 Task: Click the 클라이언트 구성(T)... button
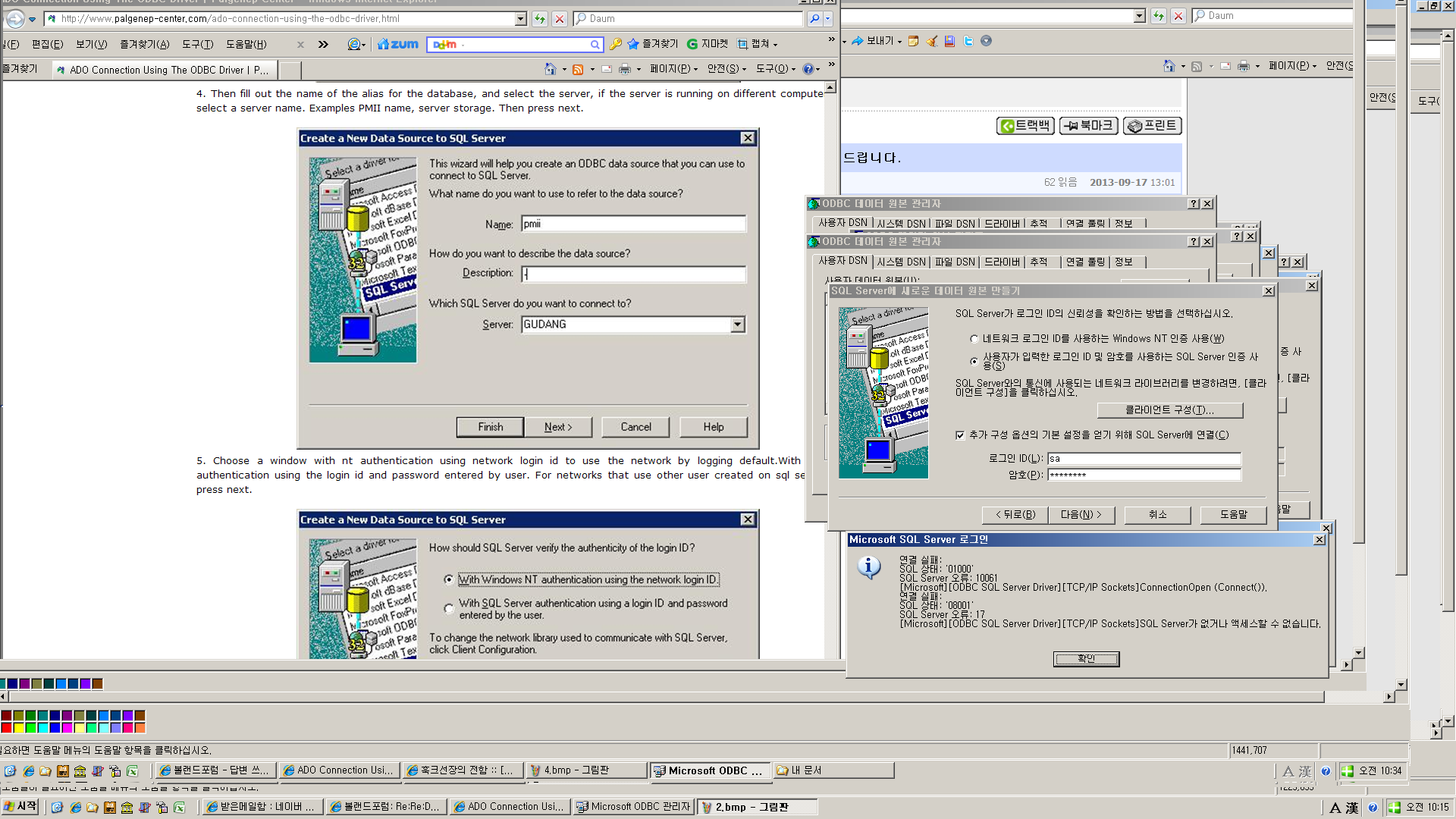pyautogui.click(x=1169, y=410)
